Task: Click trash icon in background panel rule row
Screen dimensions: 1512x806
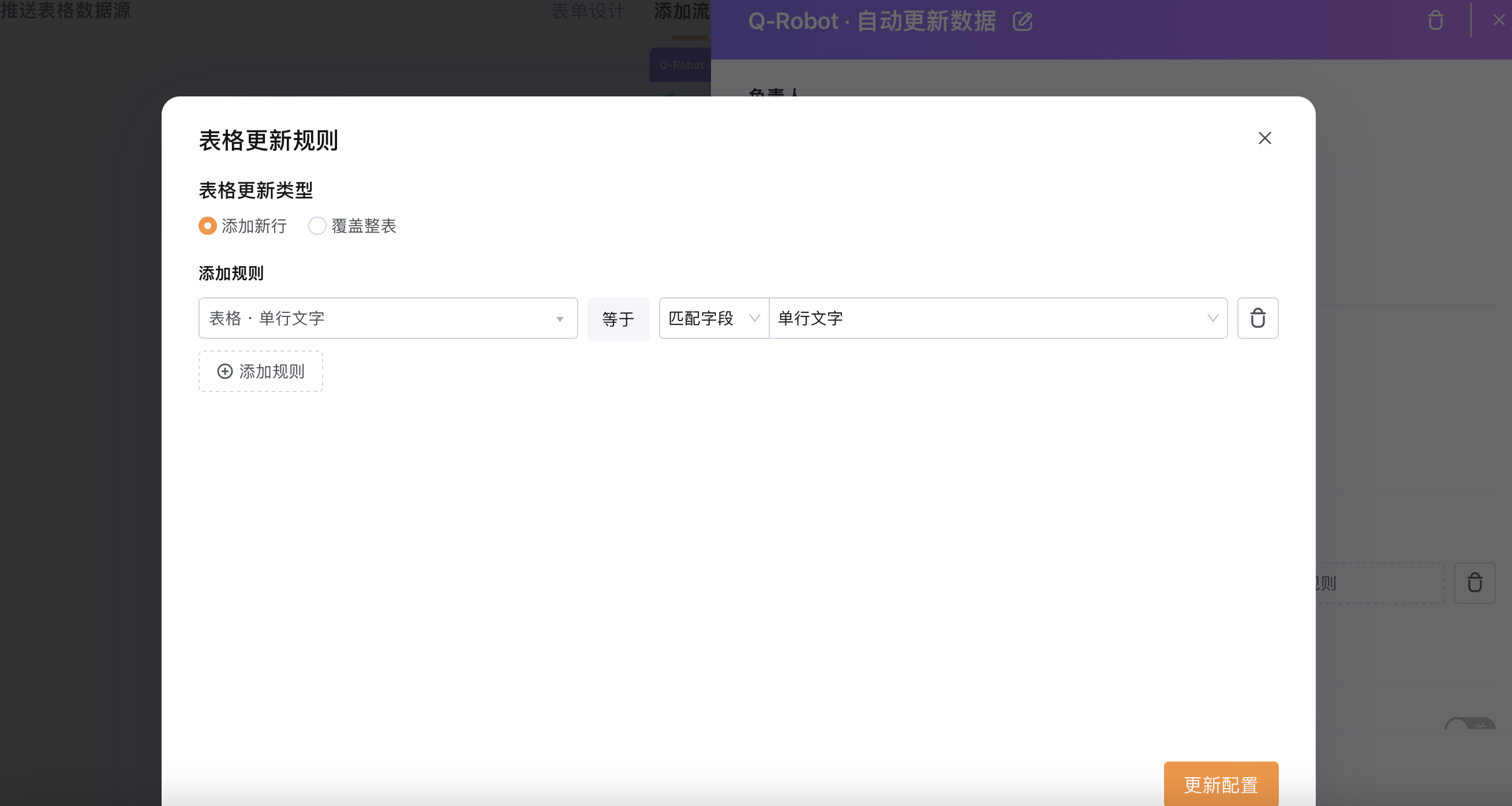Action: pos(1474,583)
